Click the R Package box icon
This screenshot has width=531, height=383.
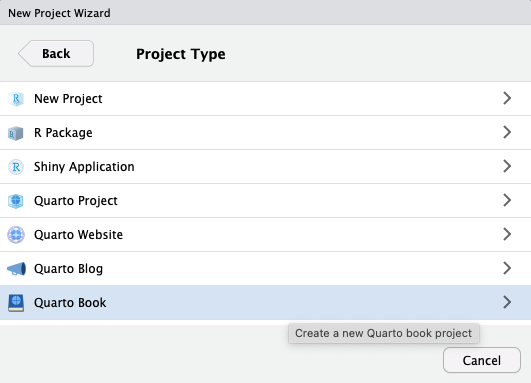(x=16, y=133)
